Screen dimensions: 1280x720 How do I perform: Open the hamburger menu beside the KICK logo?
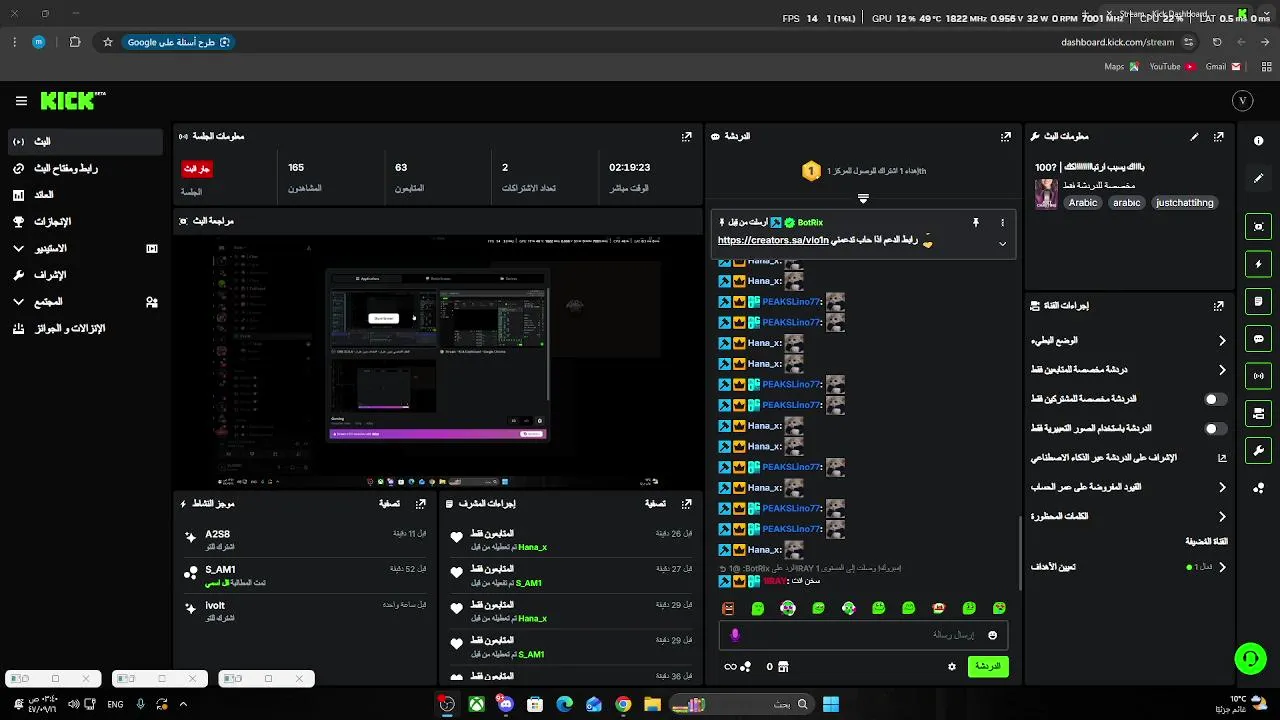[21, 101]
